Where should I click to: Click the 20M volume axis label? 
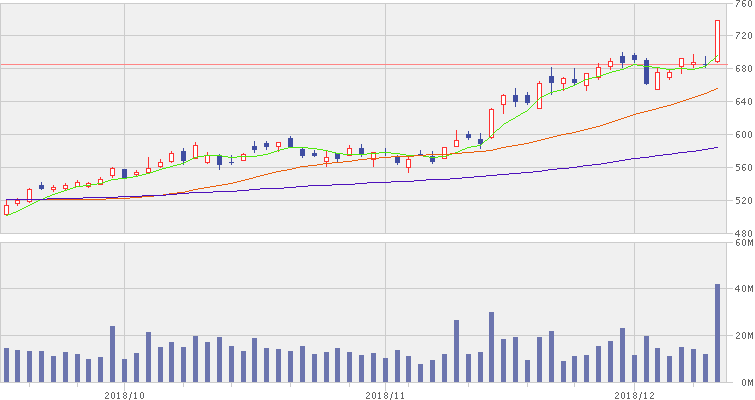coord(743,336)
